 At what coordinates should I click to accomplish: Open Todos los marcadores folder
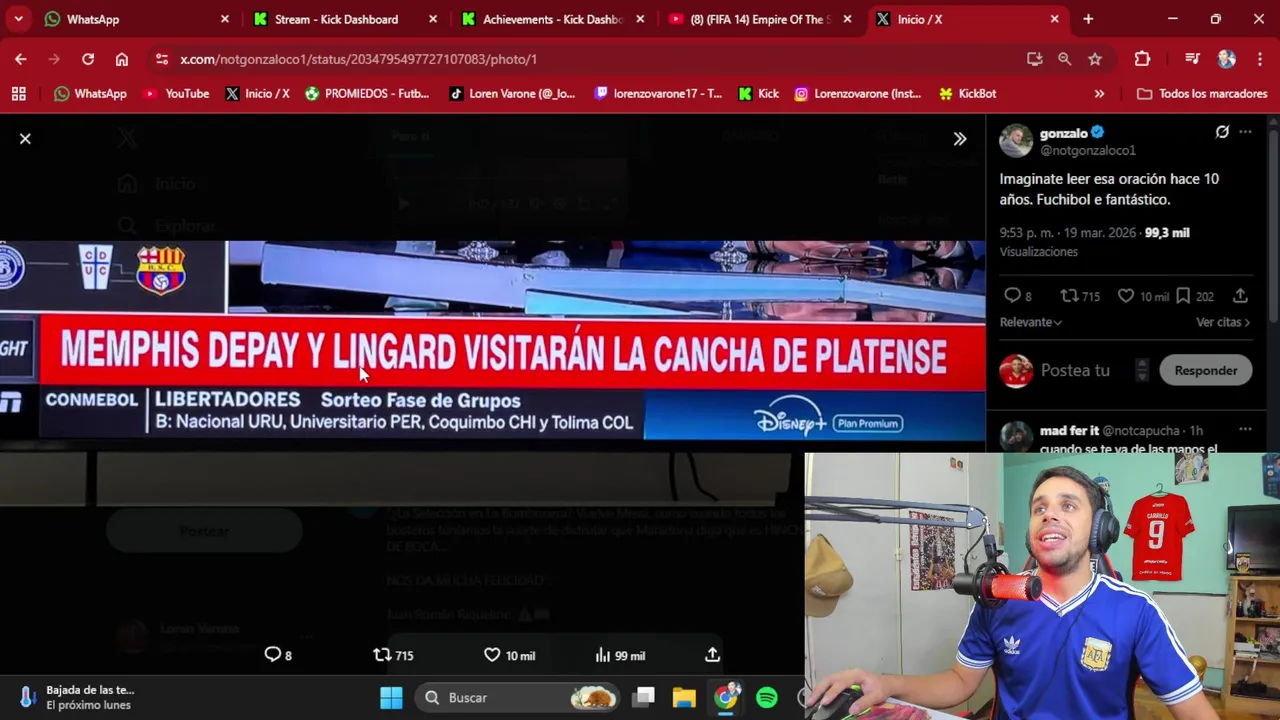pyautogui.click(x=1202, y=93)
